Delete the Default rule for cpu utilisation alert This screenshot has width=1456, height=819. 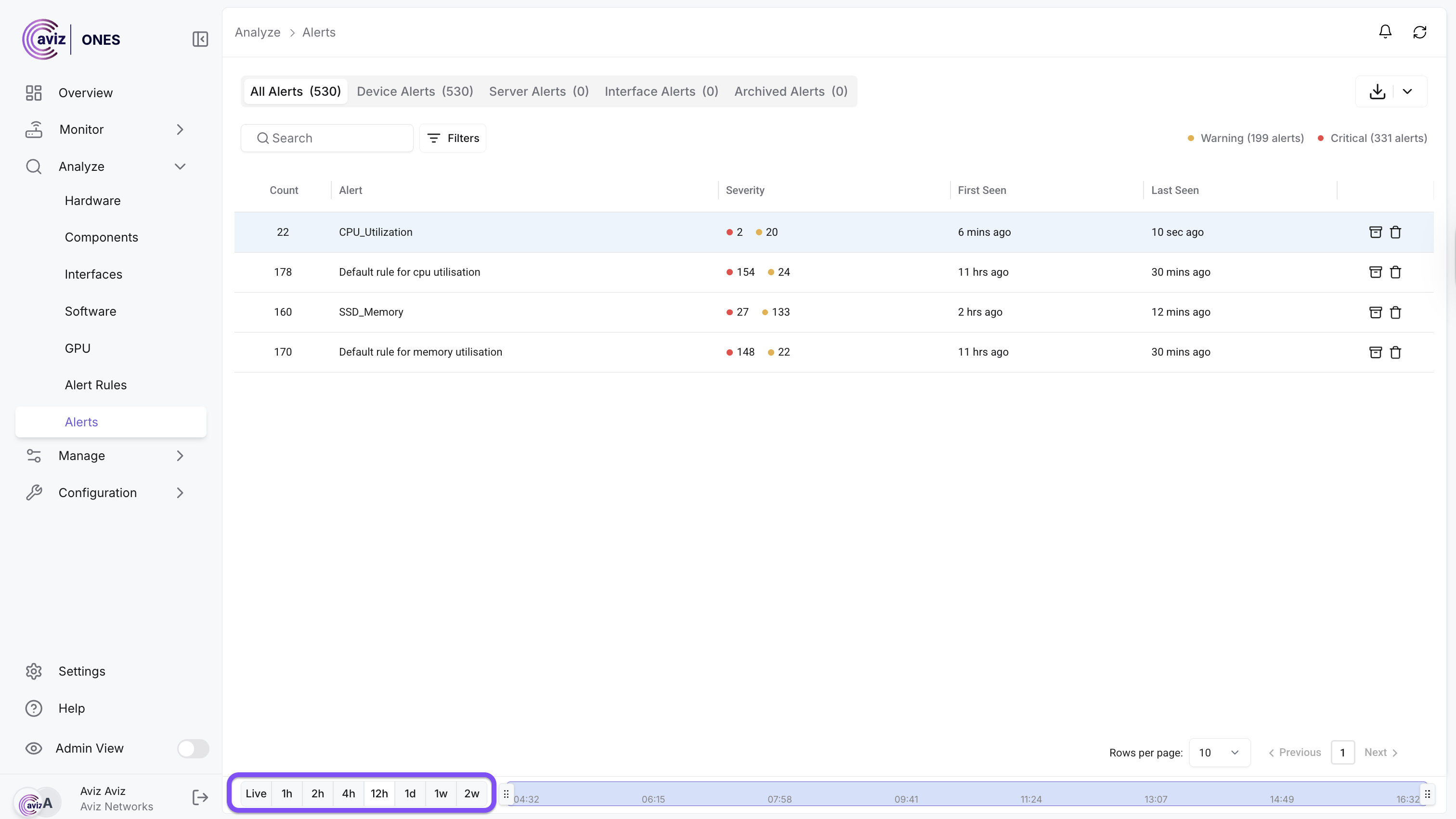point(1395,272)
